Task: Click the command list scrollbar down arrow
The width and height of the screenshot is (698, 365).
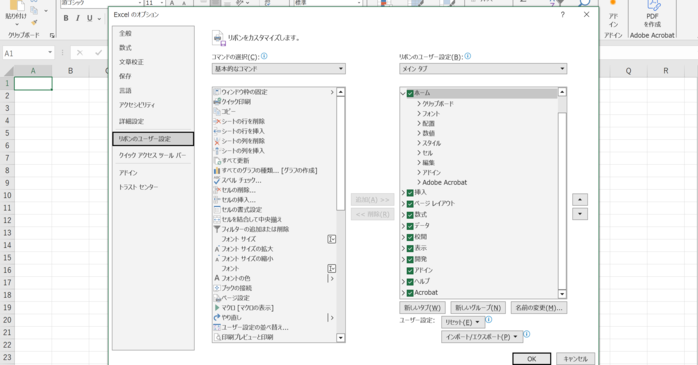Action: click(341, 338)
